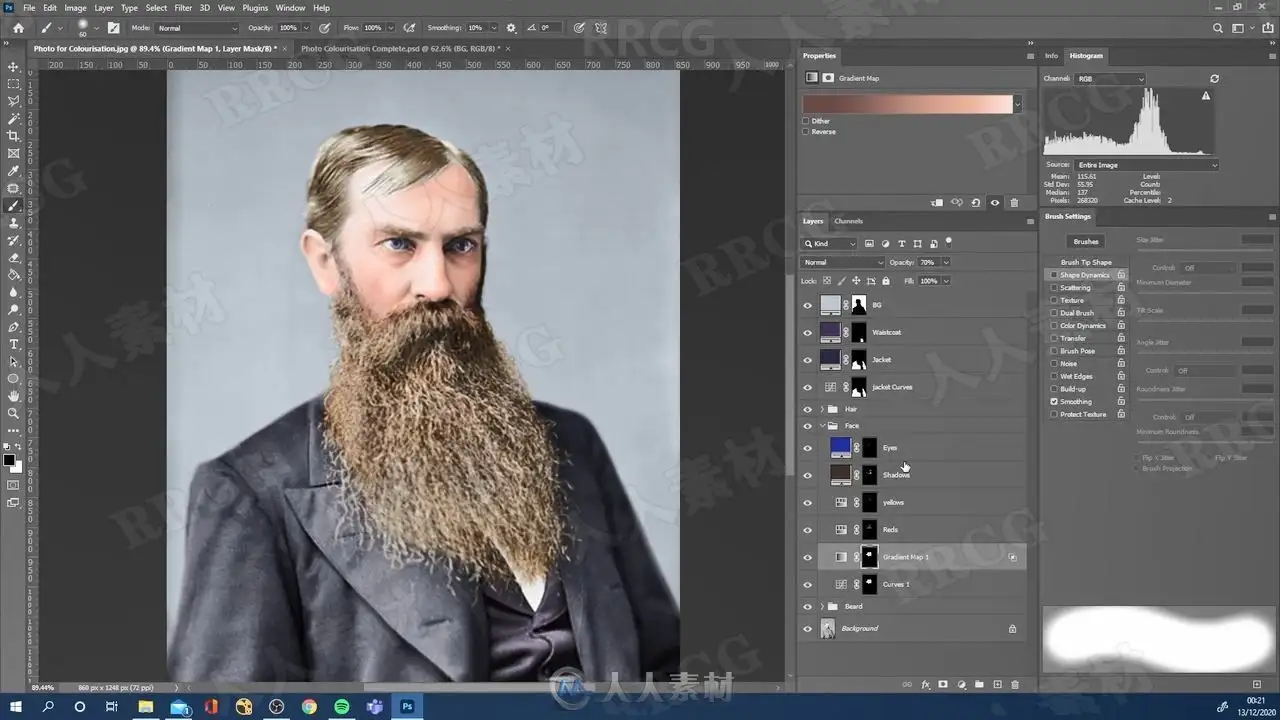
Task: Select the Clone Stamp tool
Action: pos(14,223)
